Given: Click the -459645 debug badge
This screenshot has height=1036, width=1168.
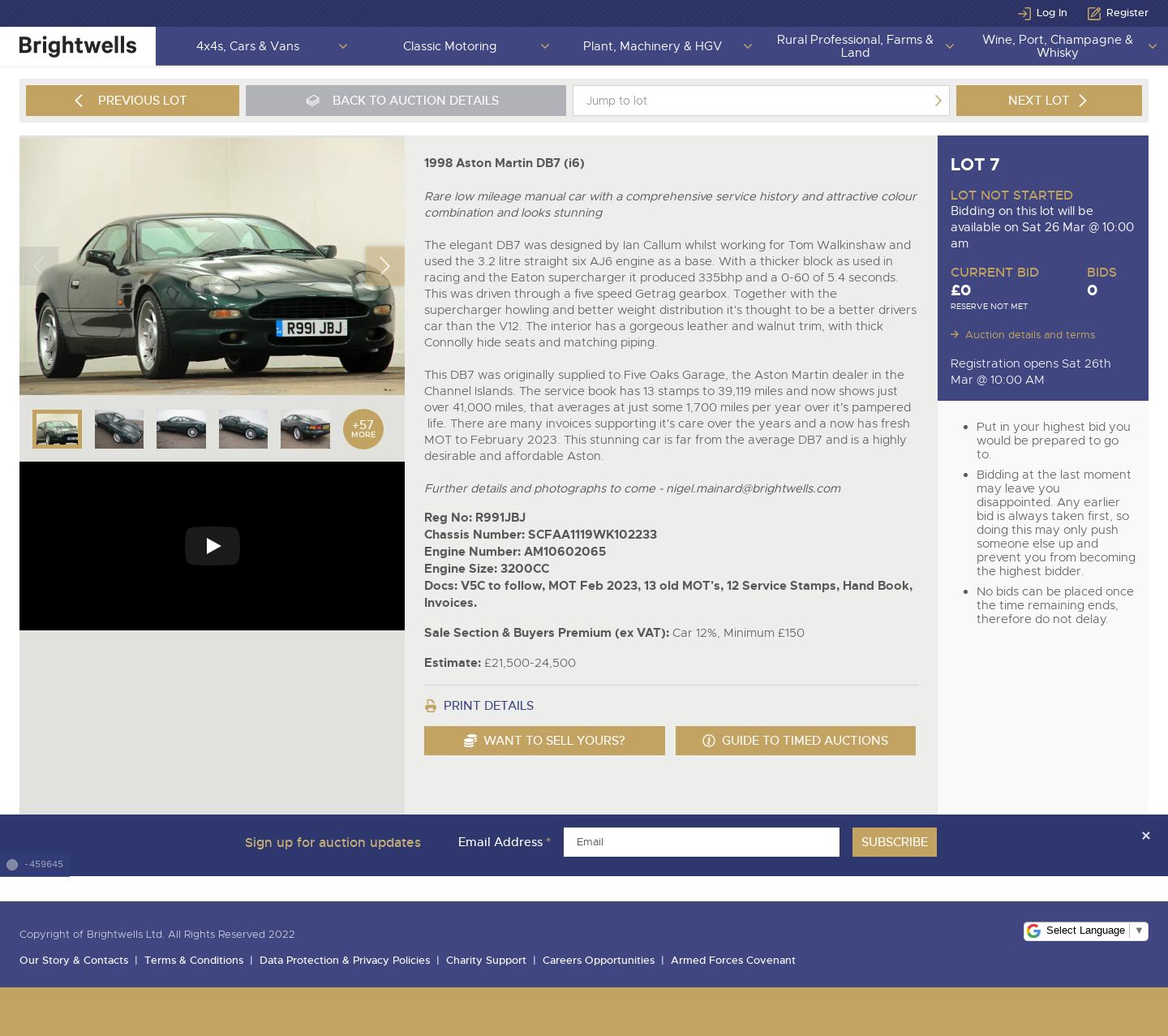Looking at the screenshot, I should (x=35, y=865).
